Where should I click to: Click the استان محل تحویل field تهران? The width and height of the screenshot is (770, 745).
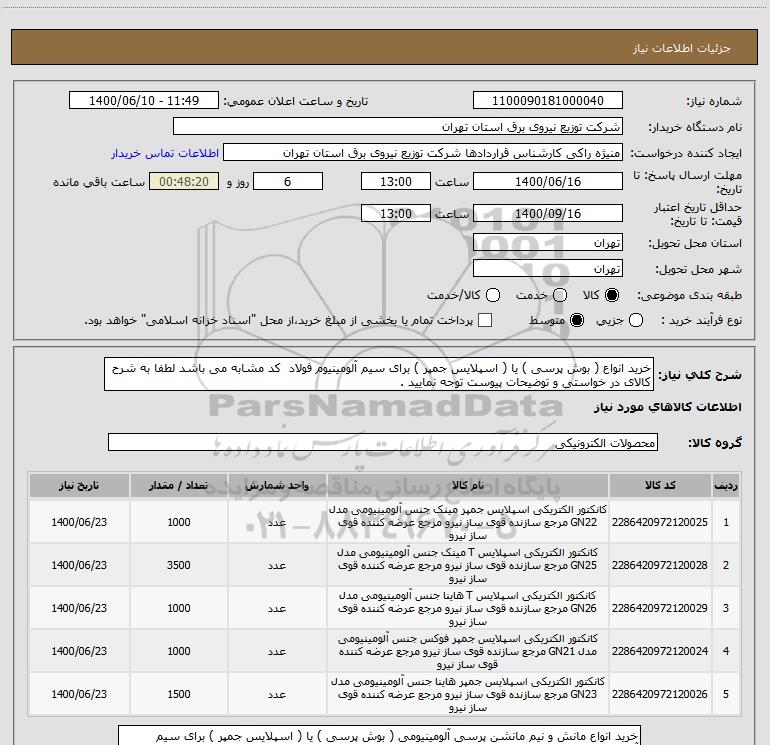(548, 243)
